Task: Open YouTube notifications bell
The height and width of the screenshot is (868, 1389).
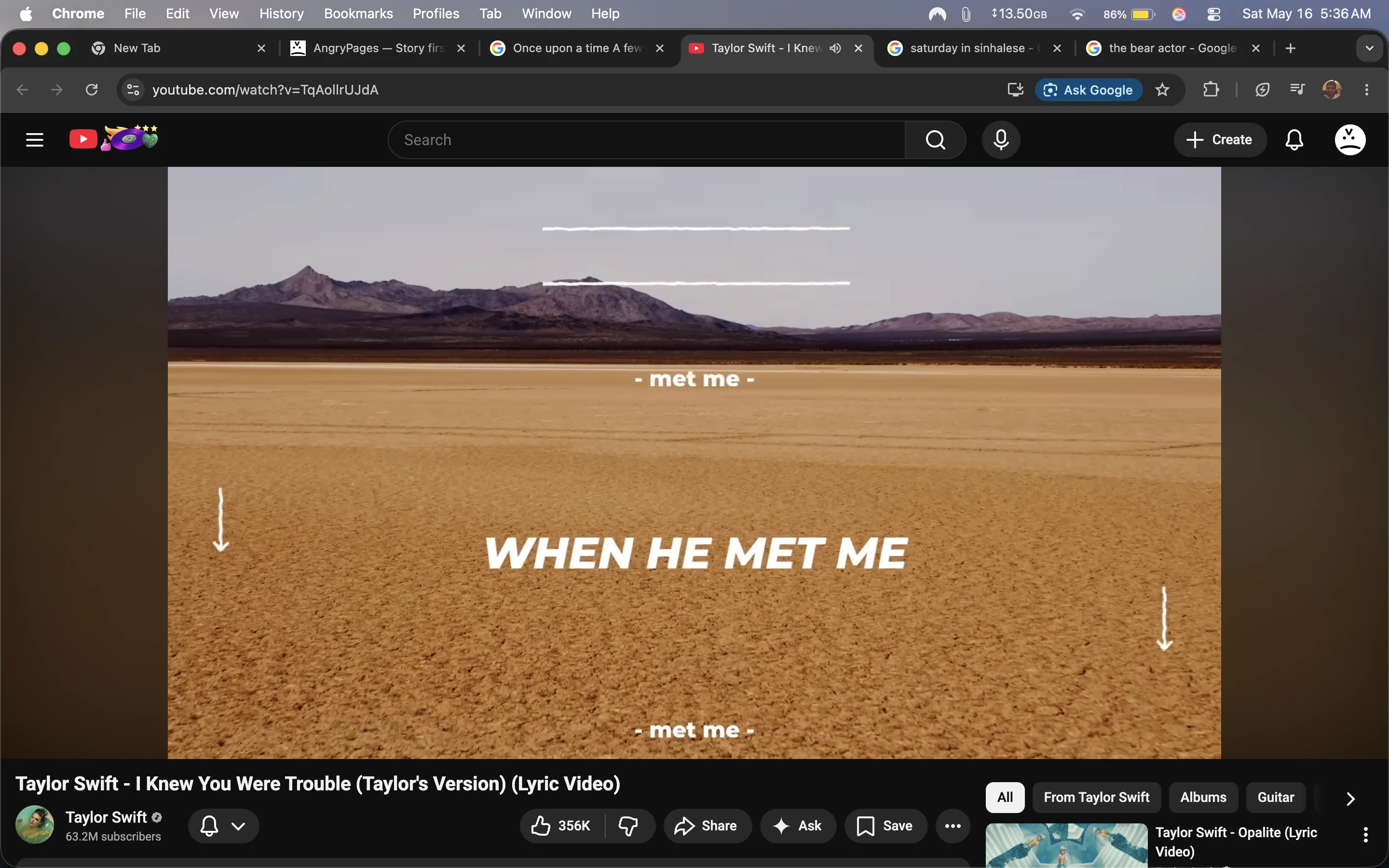Action: pos(1294,139)
